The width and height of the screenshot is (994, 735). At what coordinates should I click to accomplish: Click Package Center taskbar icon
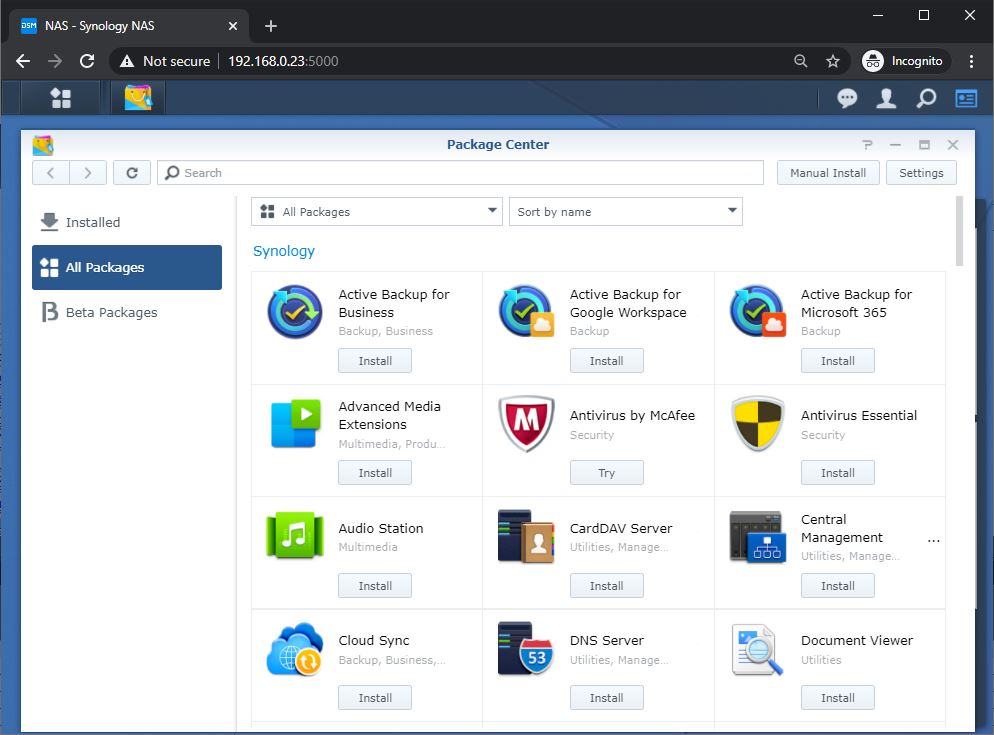click(138, 98)
